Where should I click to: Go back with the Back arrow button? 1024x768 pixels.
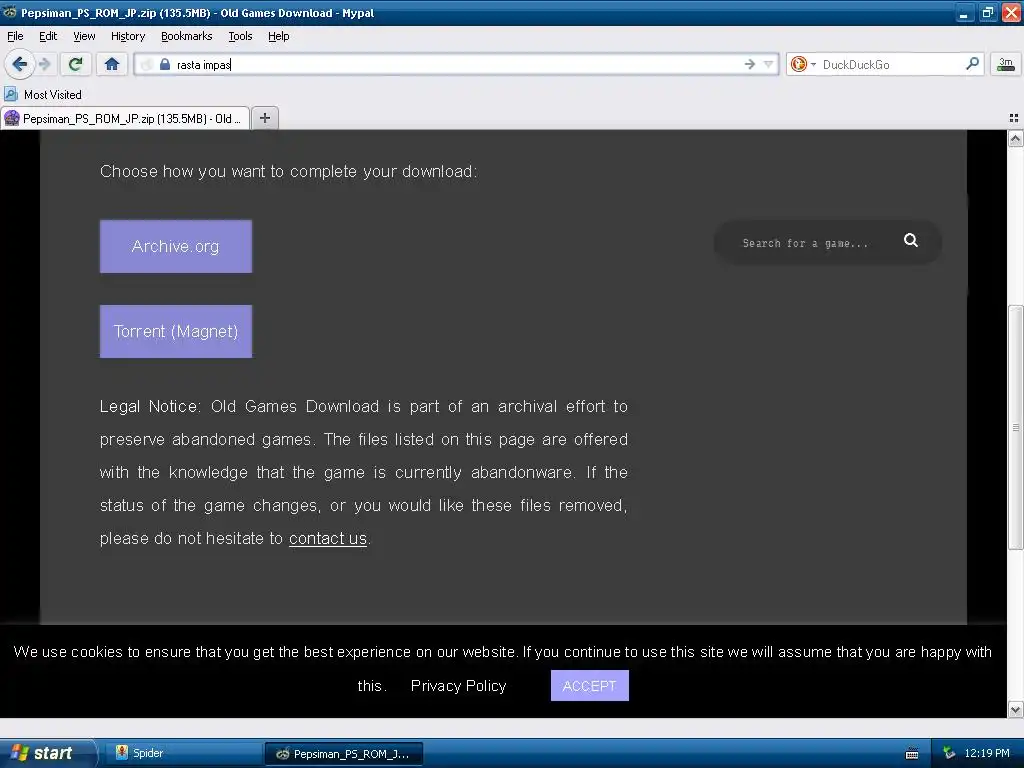[19, 64]
